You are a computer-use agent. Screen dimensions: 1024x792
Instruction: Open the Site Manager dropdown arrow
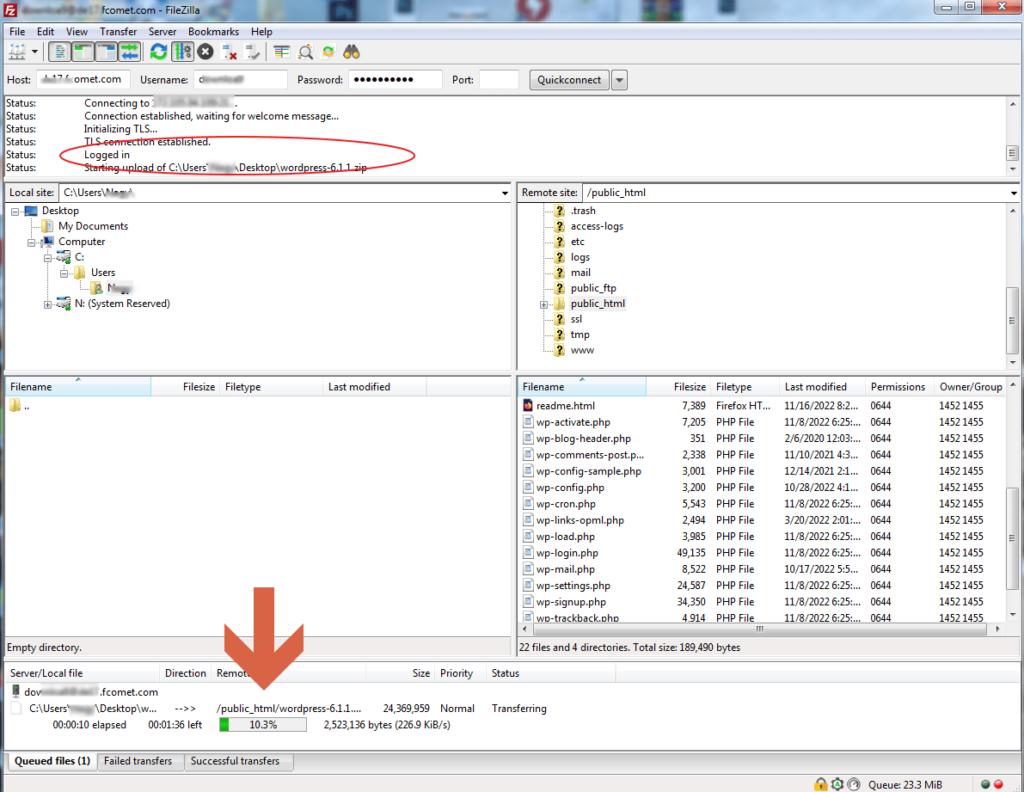(35, 52)
